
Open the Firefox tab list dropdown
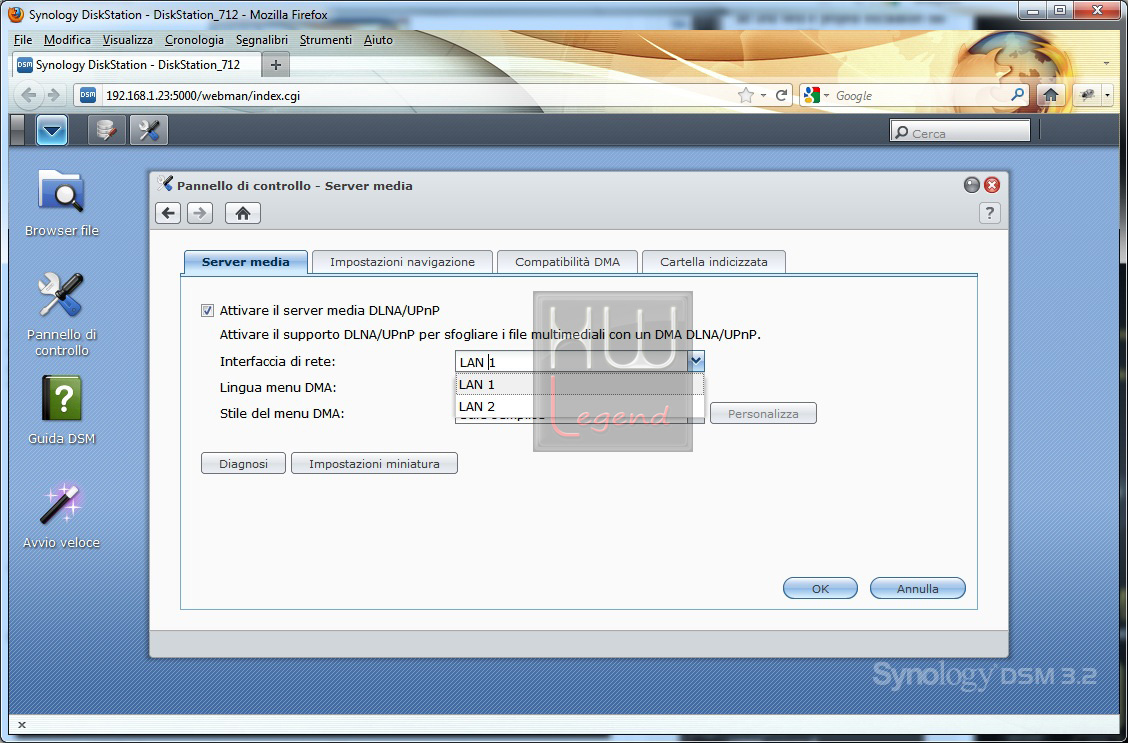pos(1106,64)
